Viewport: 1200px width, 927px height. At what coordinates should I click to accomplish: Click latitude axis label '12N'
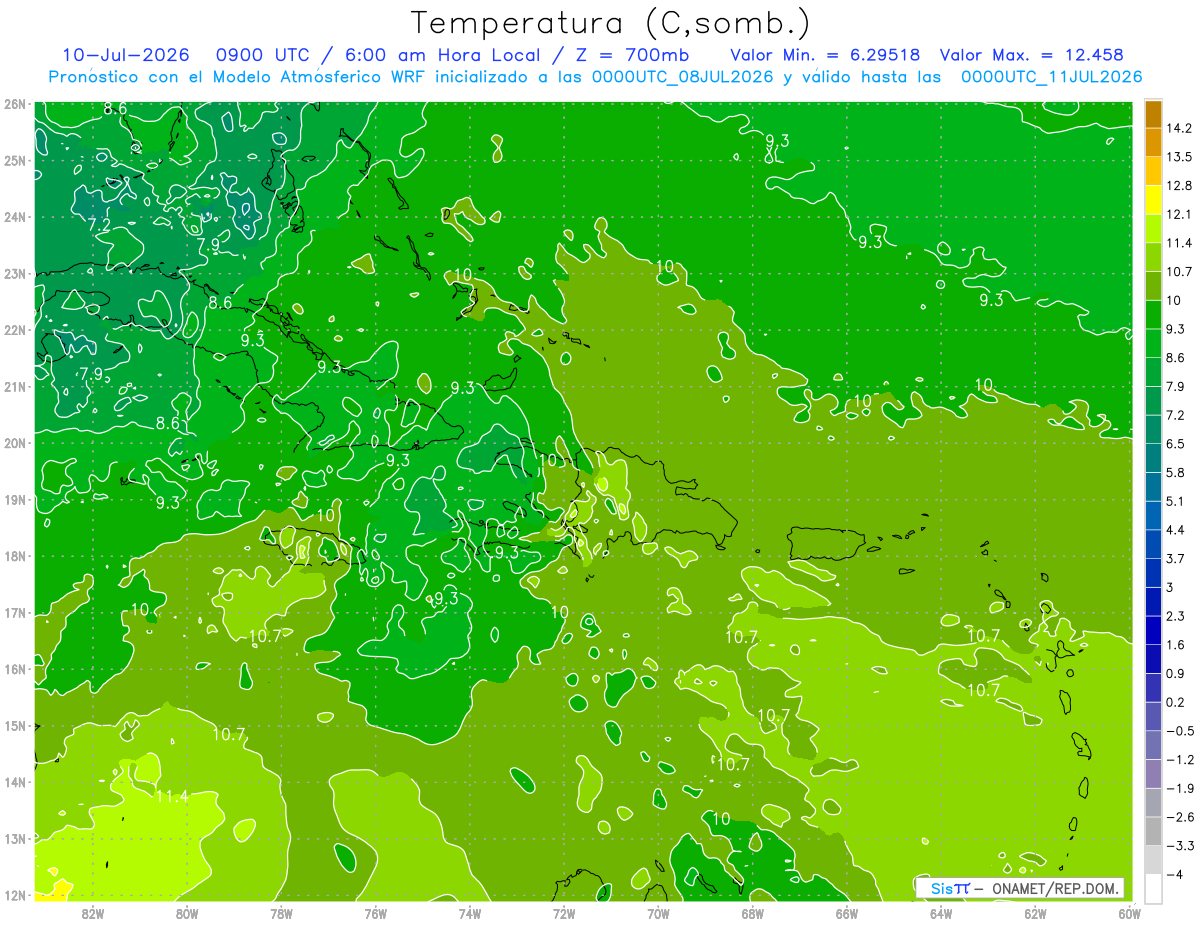point(14,895)
